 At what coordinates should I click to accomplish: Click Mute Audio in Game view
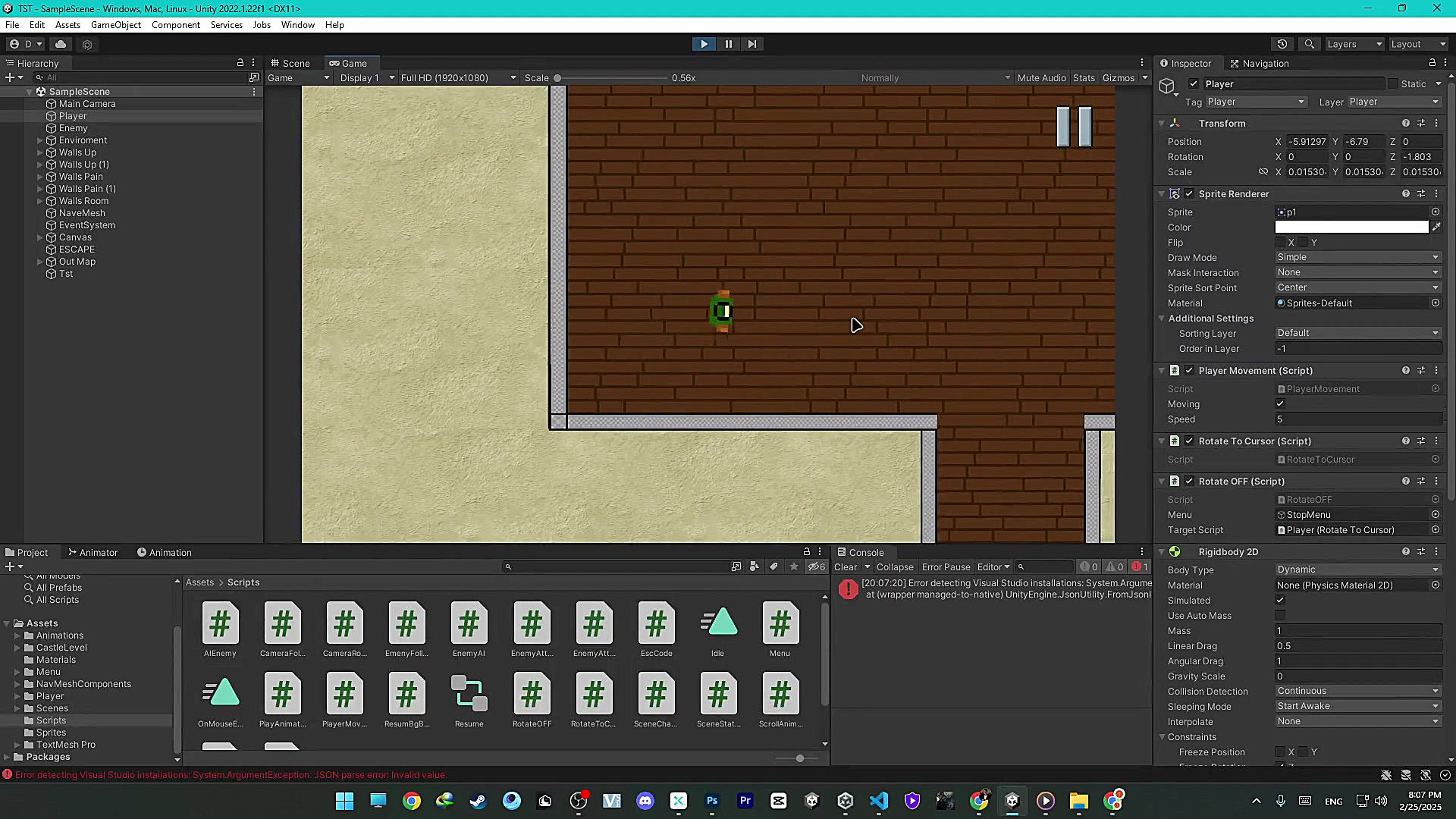click(x=1042, y=78)
